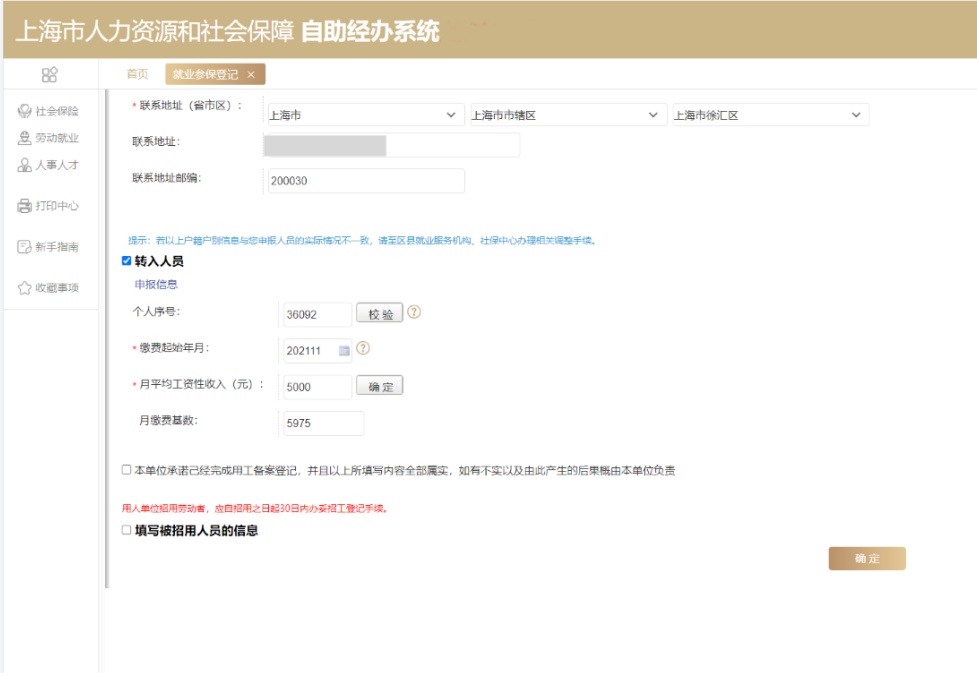Open 打印中心 in the sidebar
Image resolution: width=977 pixels, height=673 pixels.
point(49,206)
